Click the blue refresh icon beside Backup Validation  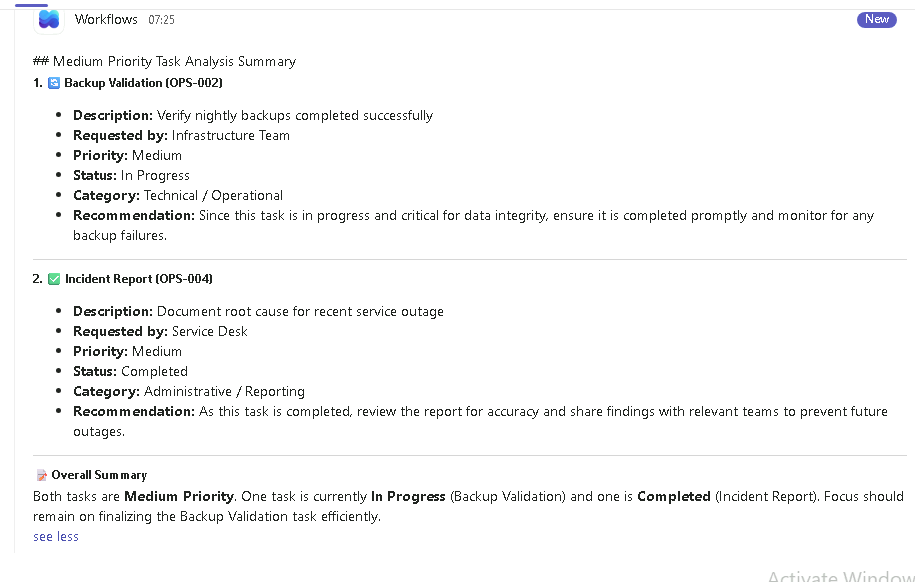click(x=54, y=83)
